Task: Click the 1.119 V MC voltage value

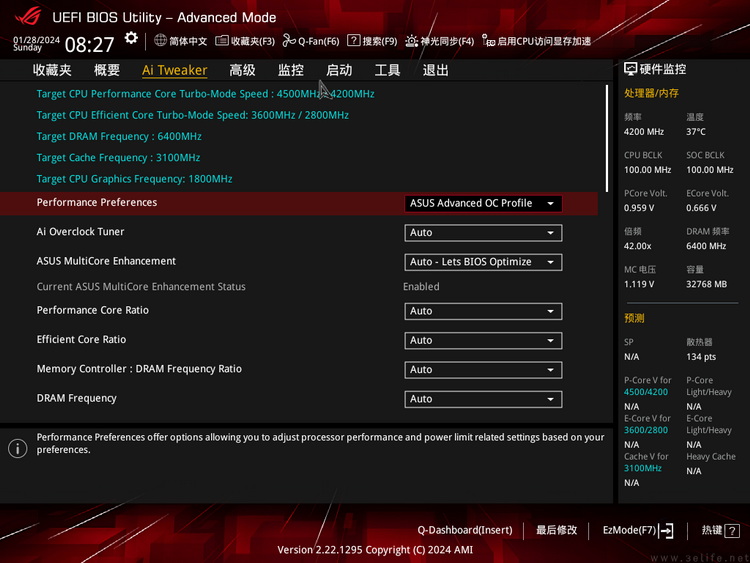Action: click(x=639, y=284)
